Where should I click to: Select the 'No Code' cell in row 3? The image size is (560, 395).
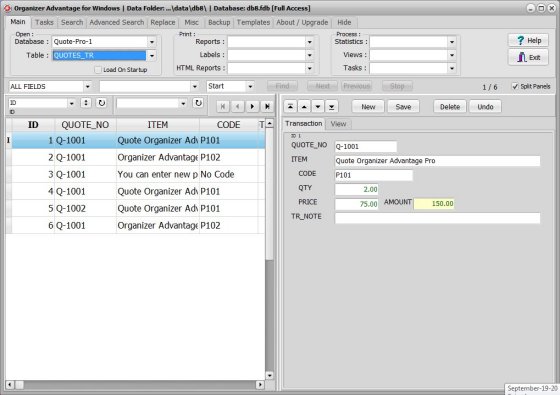coord(229,174)
